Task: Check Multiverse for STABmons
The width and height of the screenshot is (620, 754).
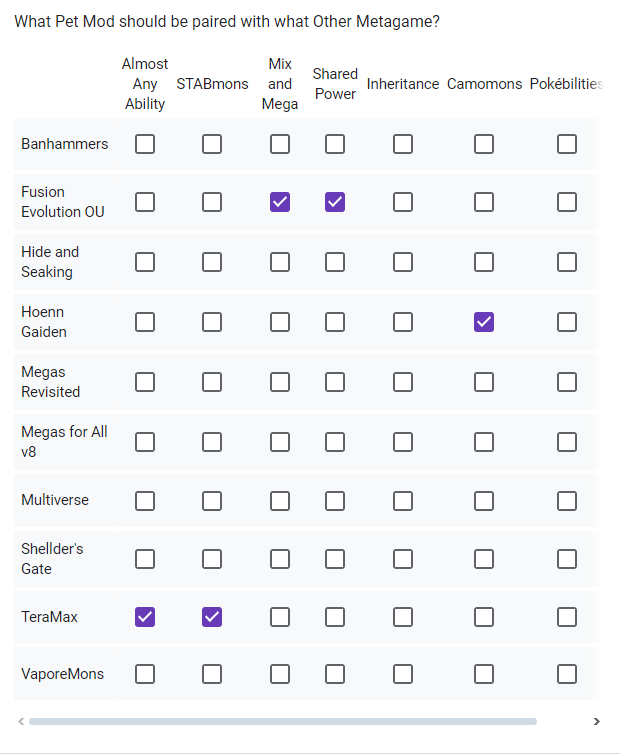Action: (212, 501)
